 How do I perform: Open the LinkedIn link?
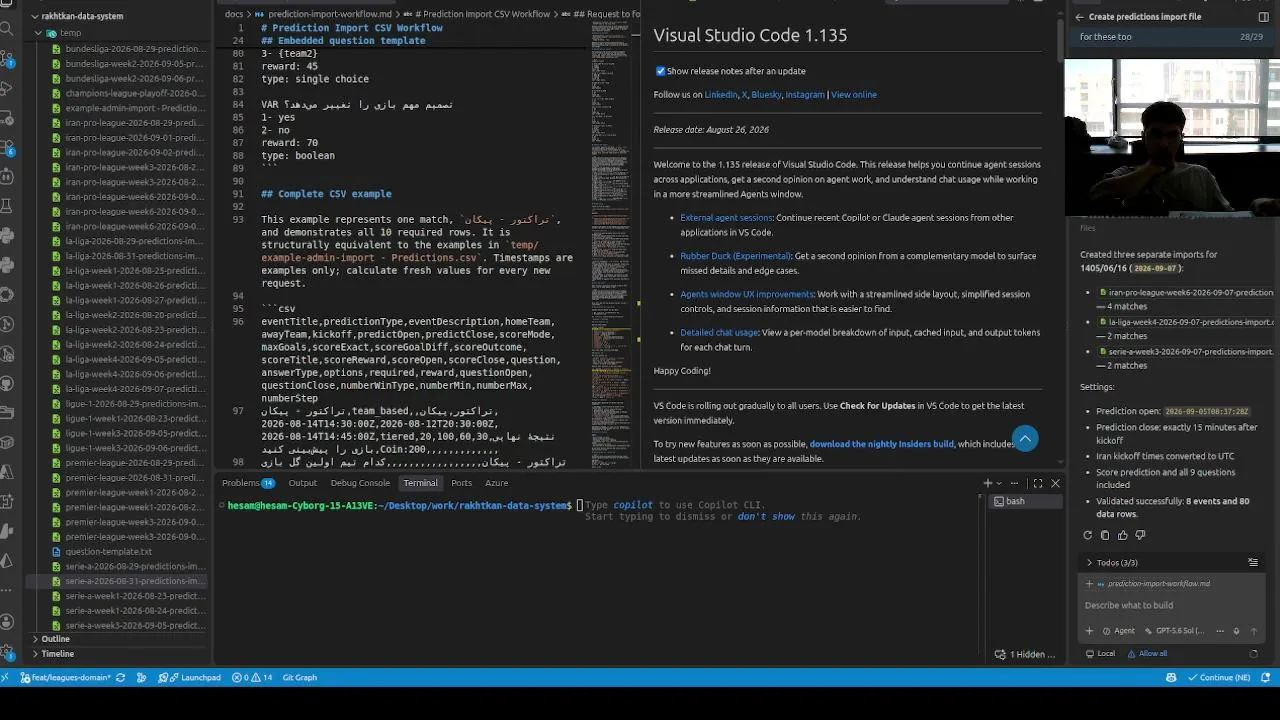point(721,95)
